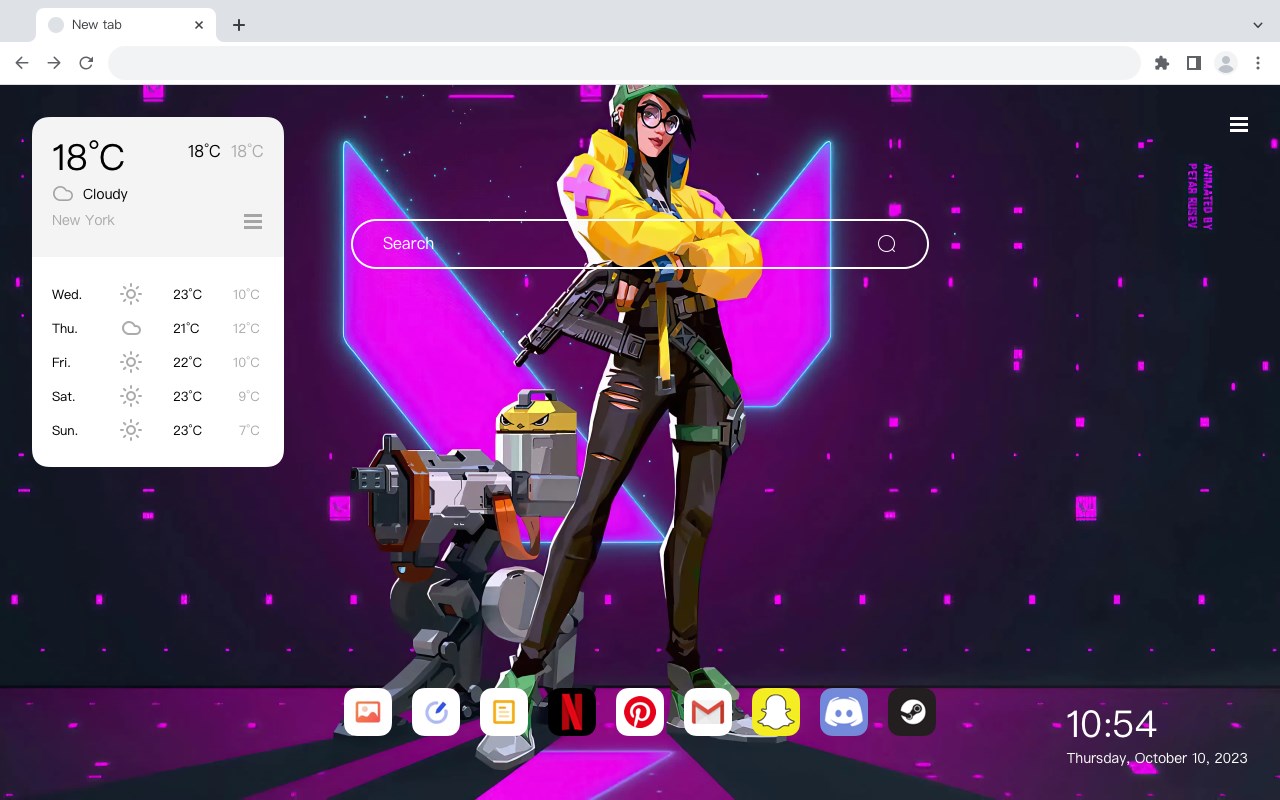Viewport: 1280px width, 800px height.
Task: Click the browser address bar
Action: [x=624, y=63]
